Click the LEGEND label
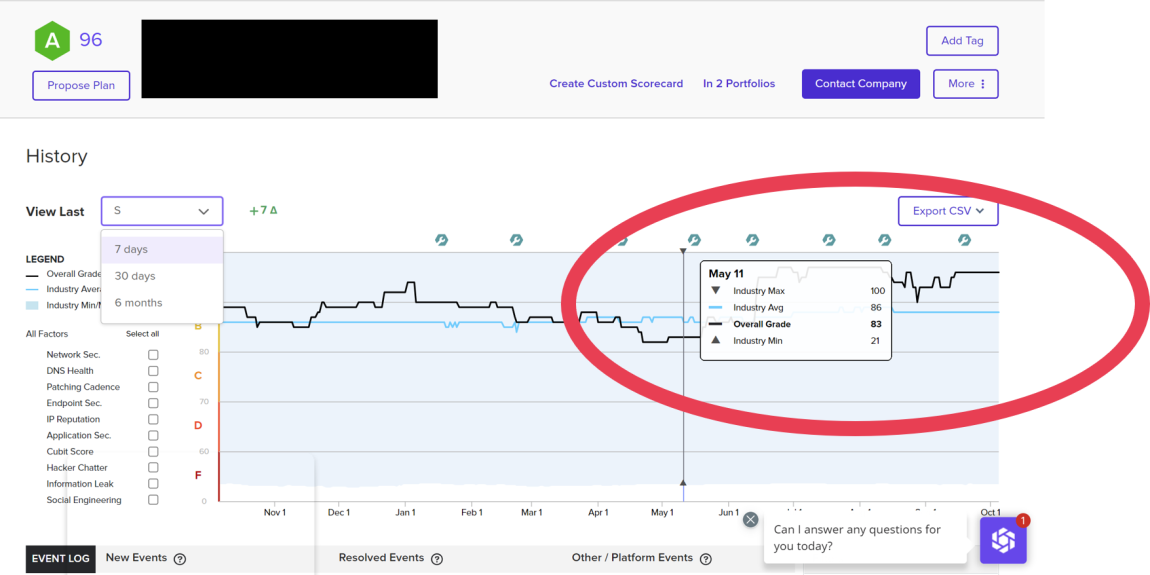The width and height of the screenshot is (1150, 575). pos(45,259)
